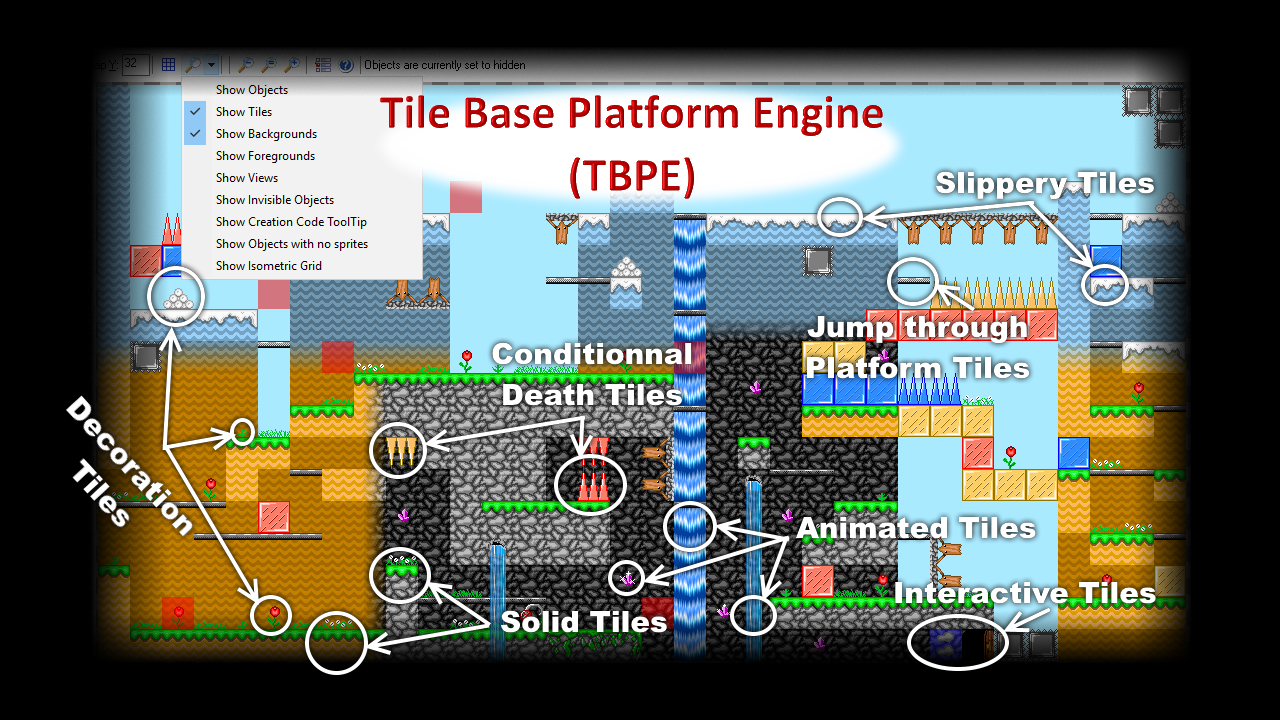Enable Show Objects in the menu
Screen dimensions: 1280x720
302,90
